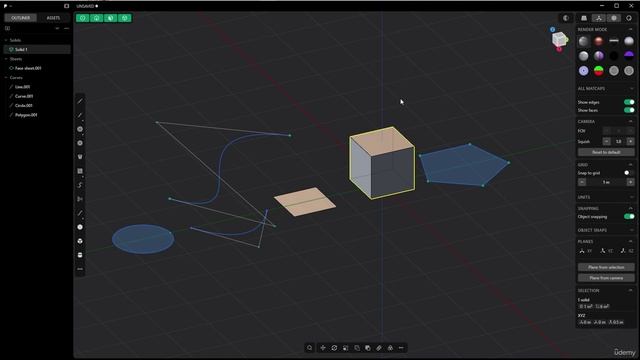Click the Plane from camera button

pyautogui.click(x=606, y=278)
